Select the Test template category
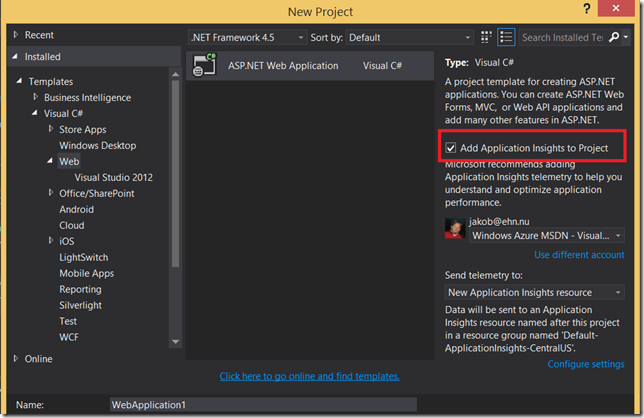The height and width of the screenshot is (418, 644). pos(68,321)
